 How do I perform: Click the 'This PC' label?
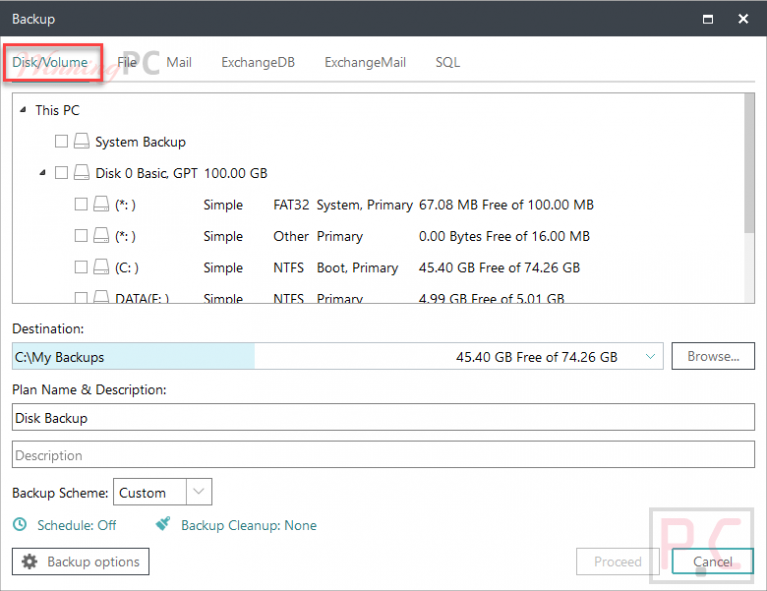click(x=57, y=110)
